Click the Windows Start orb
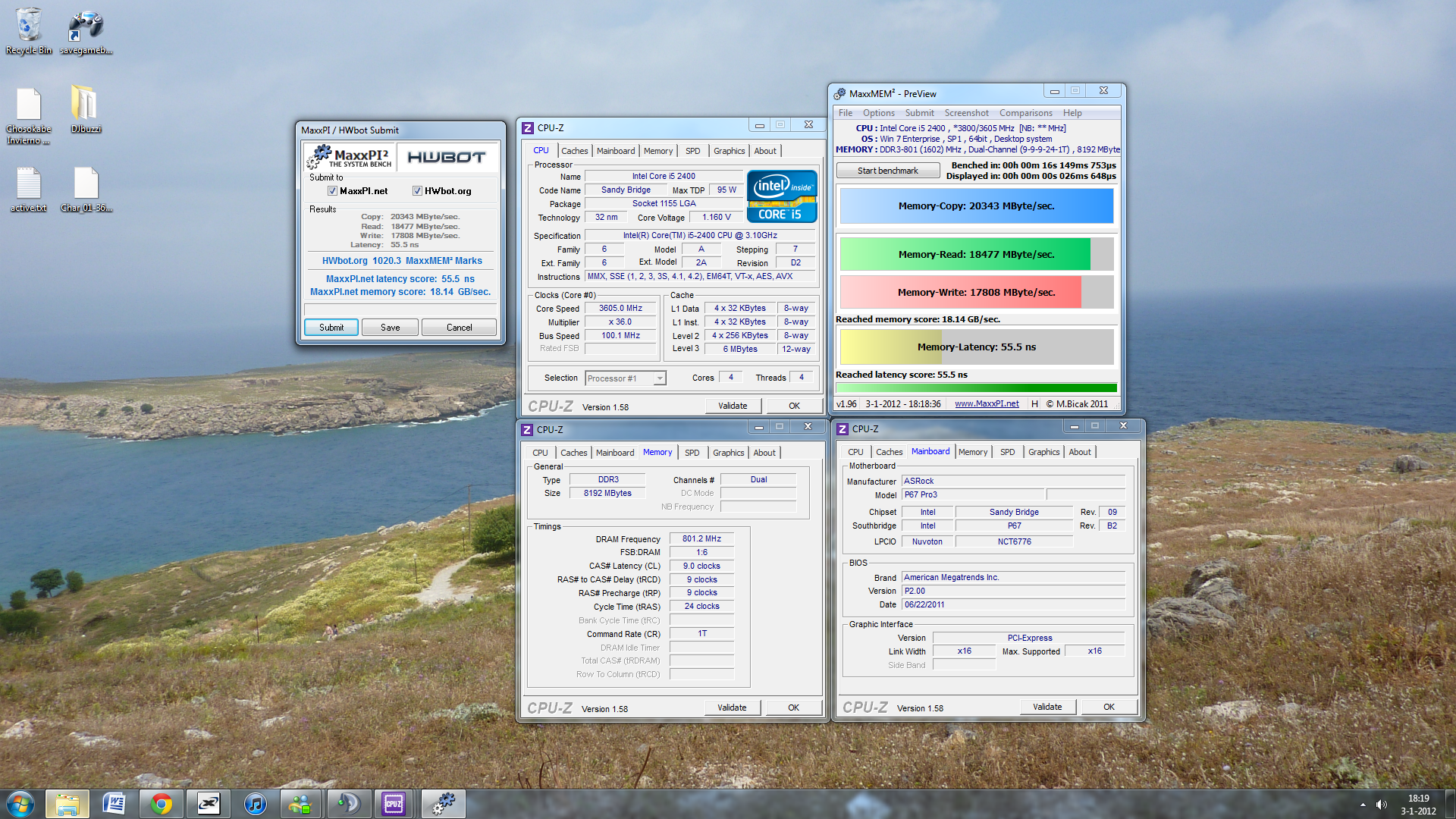This screenshot has width=1456, height=819. (20, 803)
